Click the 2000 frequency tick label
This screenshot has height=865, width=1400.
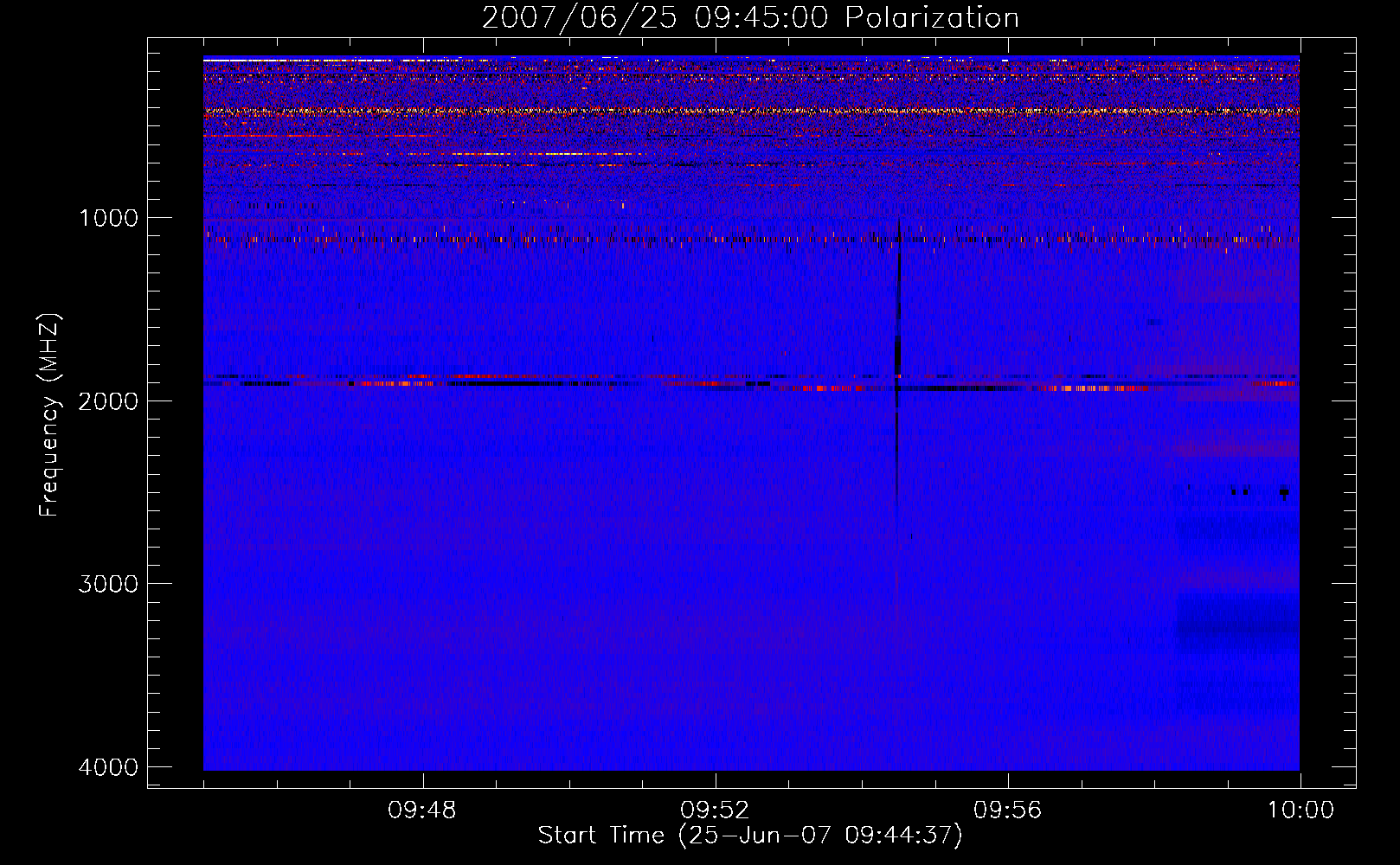[108, 400]
